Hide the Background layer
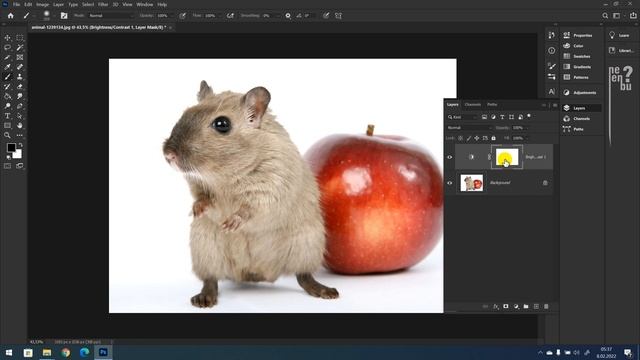The width and height of the screenshot is (640, 360). click(x=450, y=183)
